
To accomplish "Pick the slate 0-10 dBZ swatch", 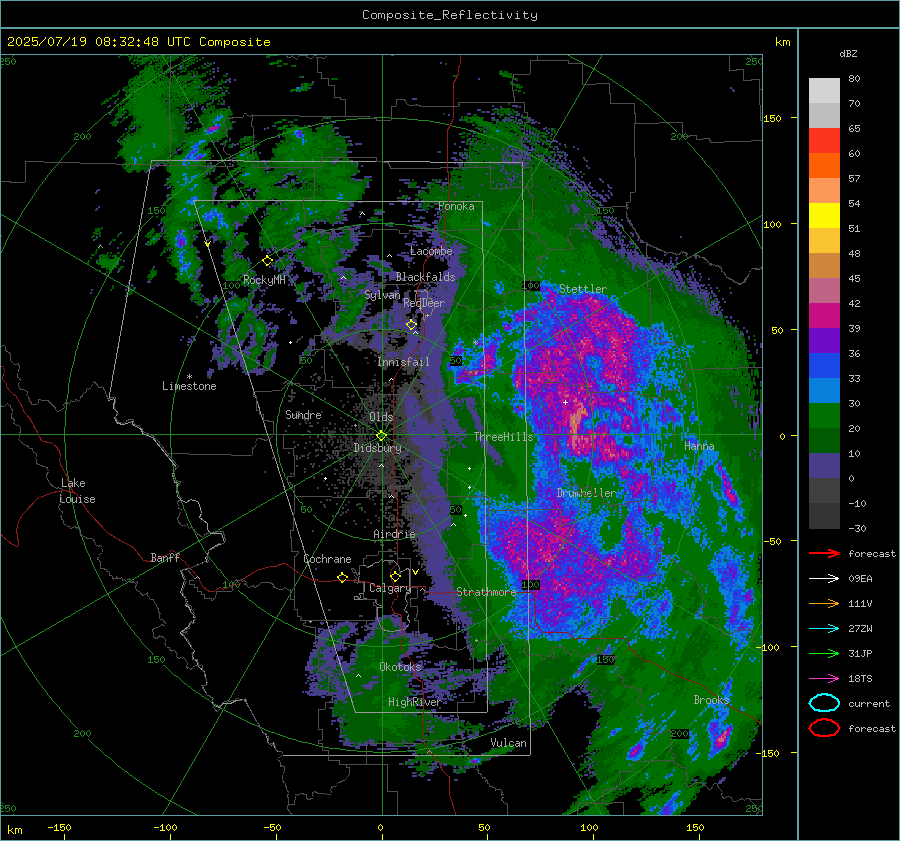I will tap(824, 466).
